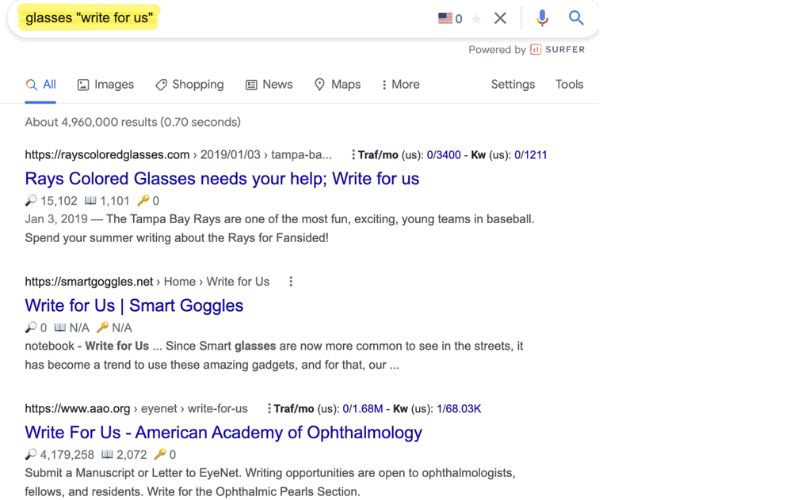Open the Settings menu
The height and width of the screenshot is (500, 800).
point(513,85)
